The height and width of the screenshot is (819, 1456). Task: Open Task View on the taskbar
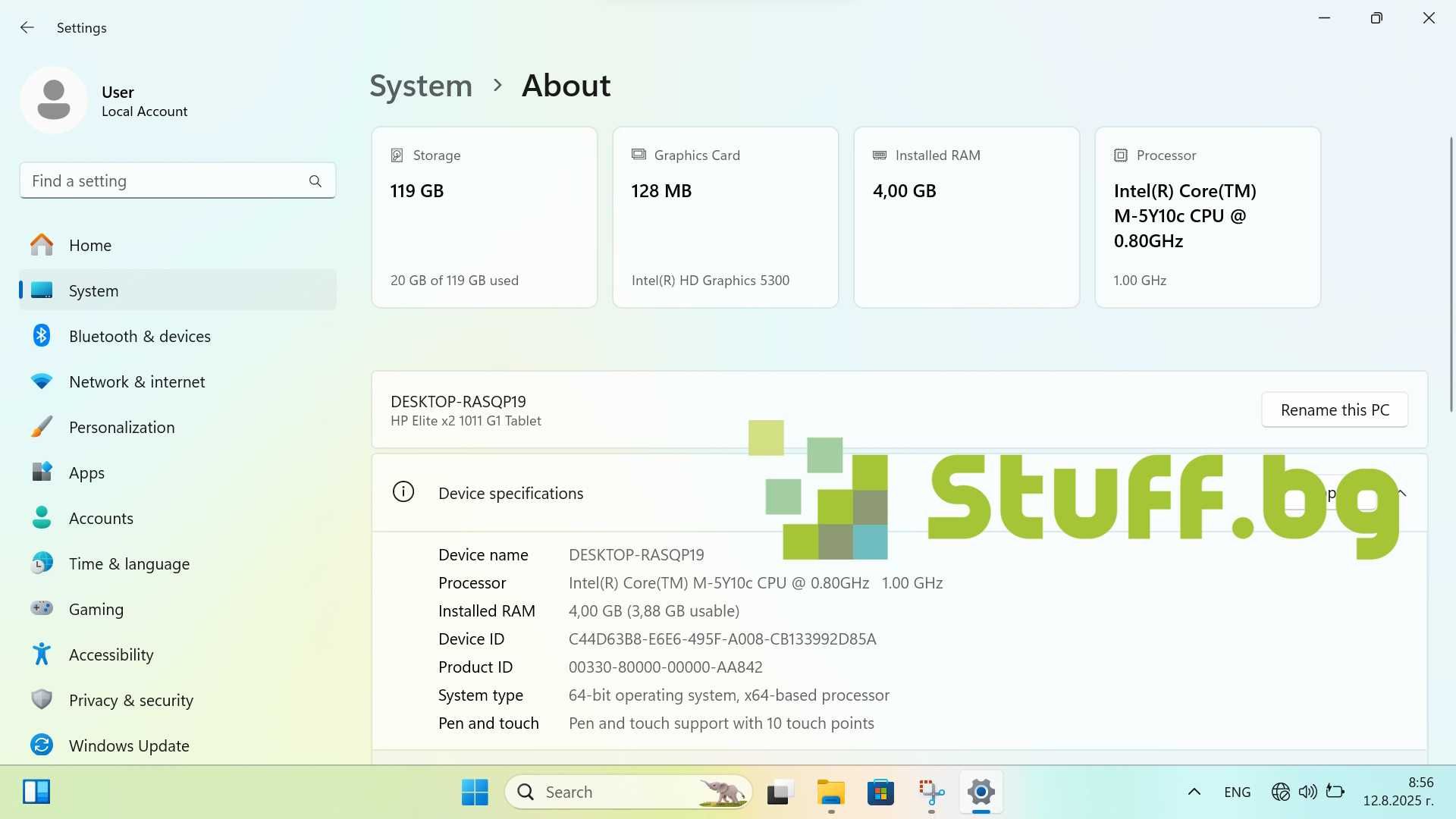[780, 792]
